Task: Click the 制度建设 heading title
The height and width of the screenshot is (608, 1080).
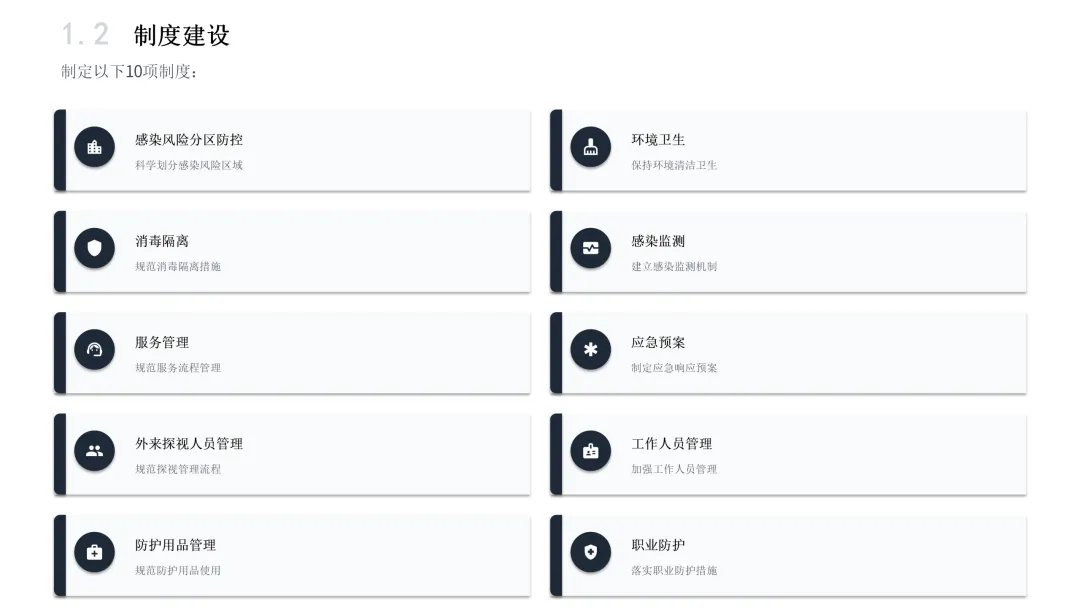Action: point(182,35)
